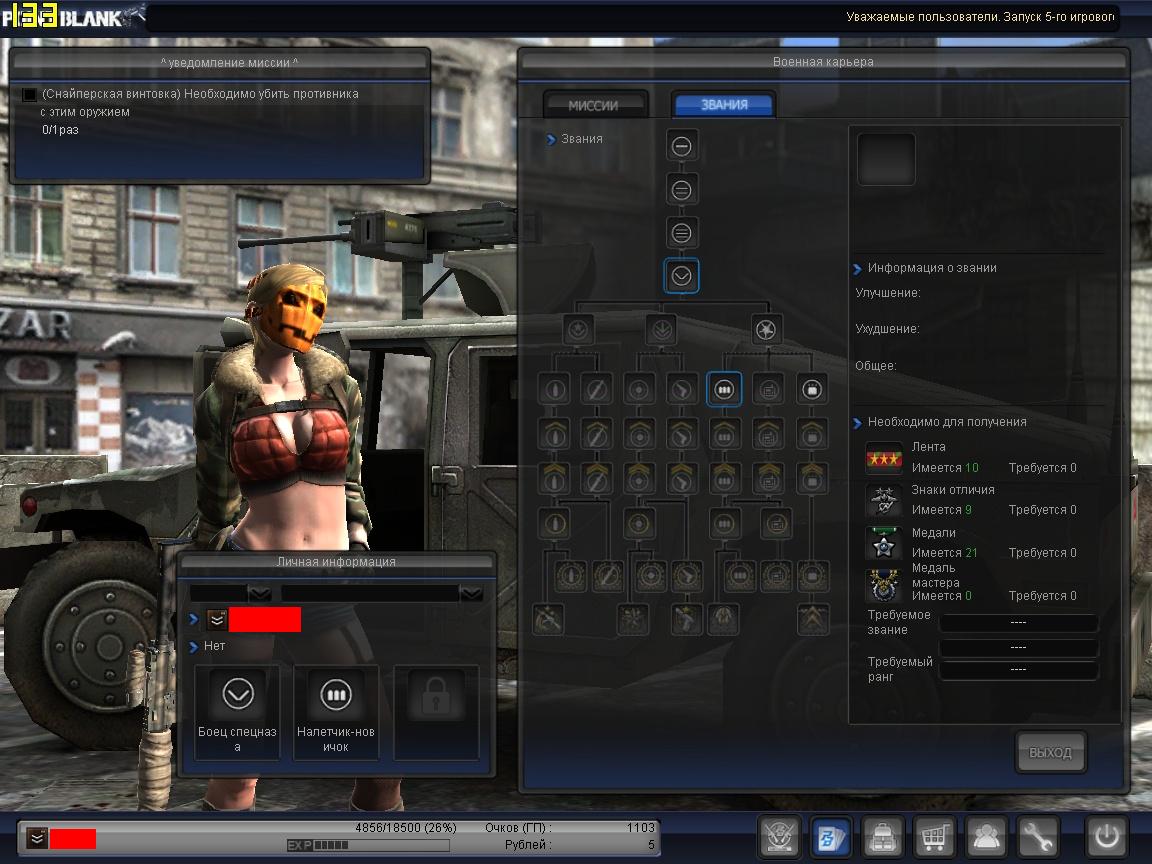The image size is (1152, 864).
Task: Select the three-stripe rank node
Action: 681,233
